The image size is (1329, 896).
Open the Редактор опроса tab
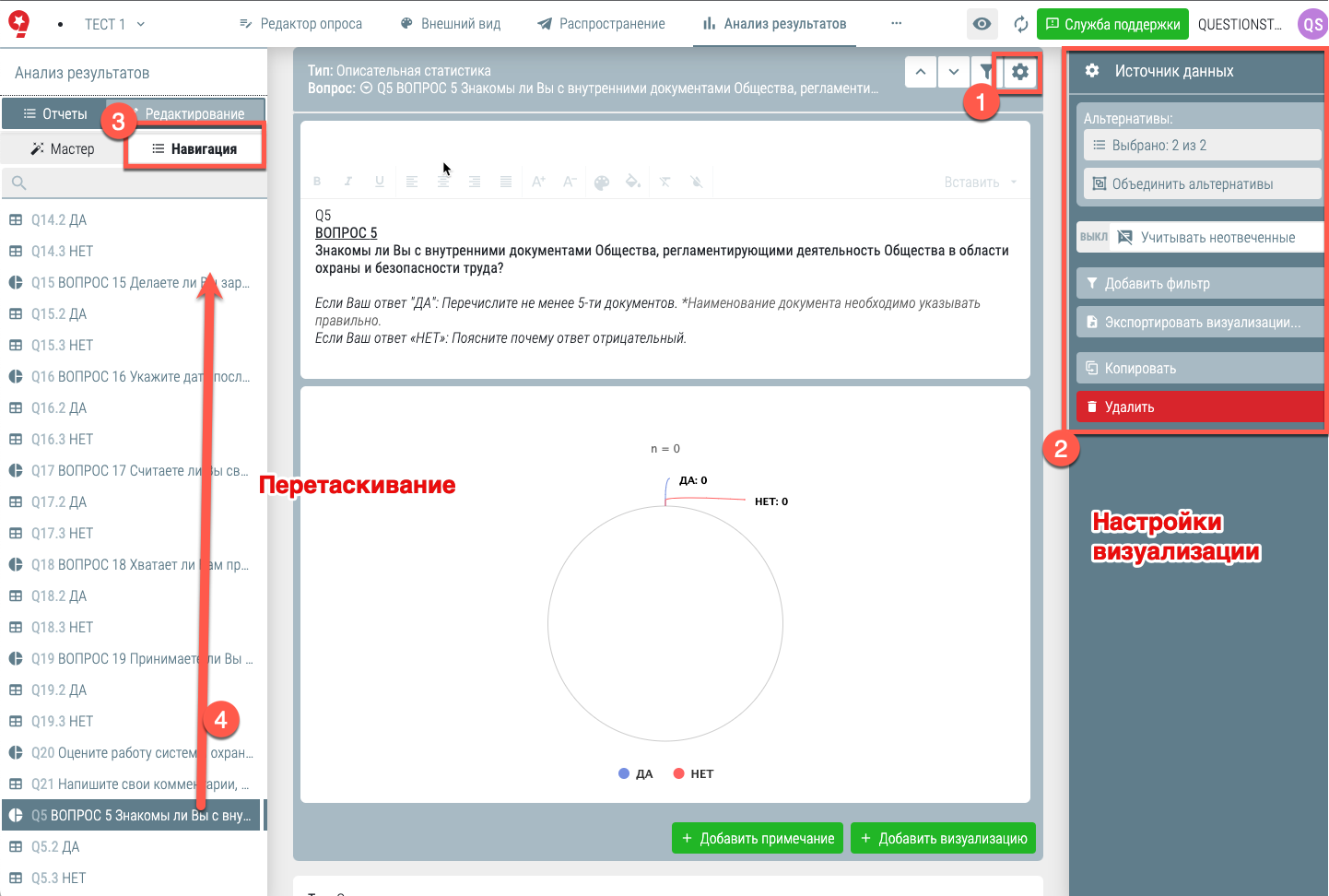[300, 24]
